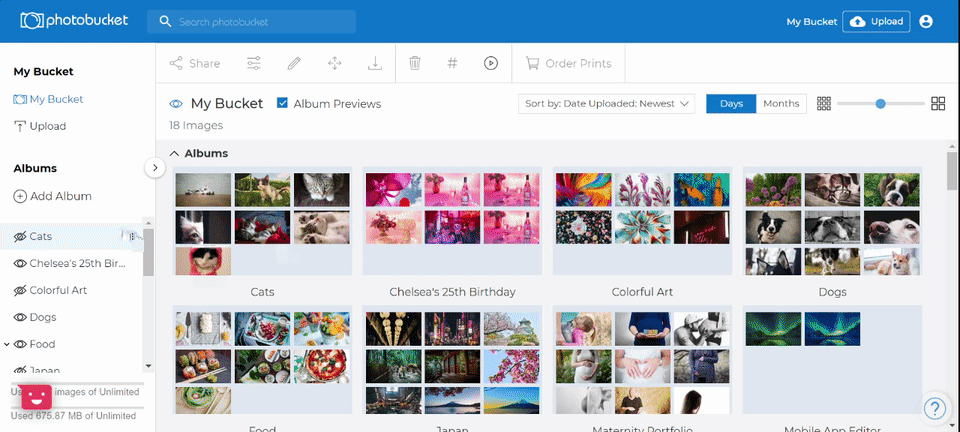
Task: Open the Dogs album title
Action: (832, 292)
